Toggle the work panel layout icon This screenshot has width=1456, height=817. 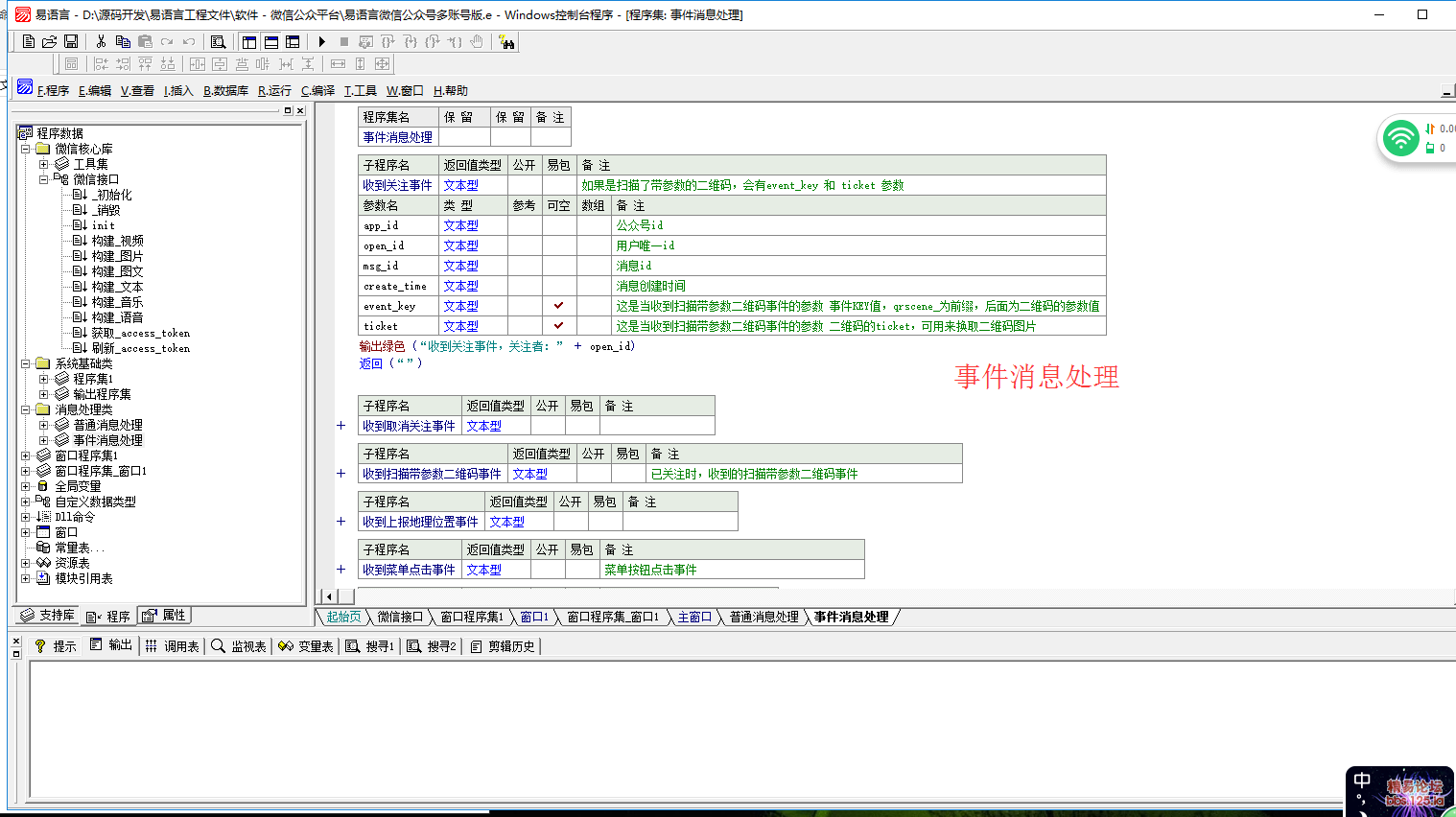(249, 41)
